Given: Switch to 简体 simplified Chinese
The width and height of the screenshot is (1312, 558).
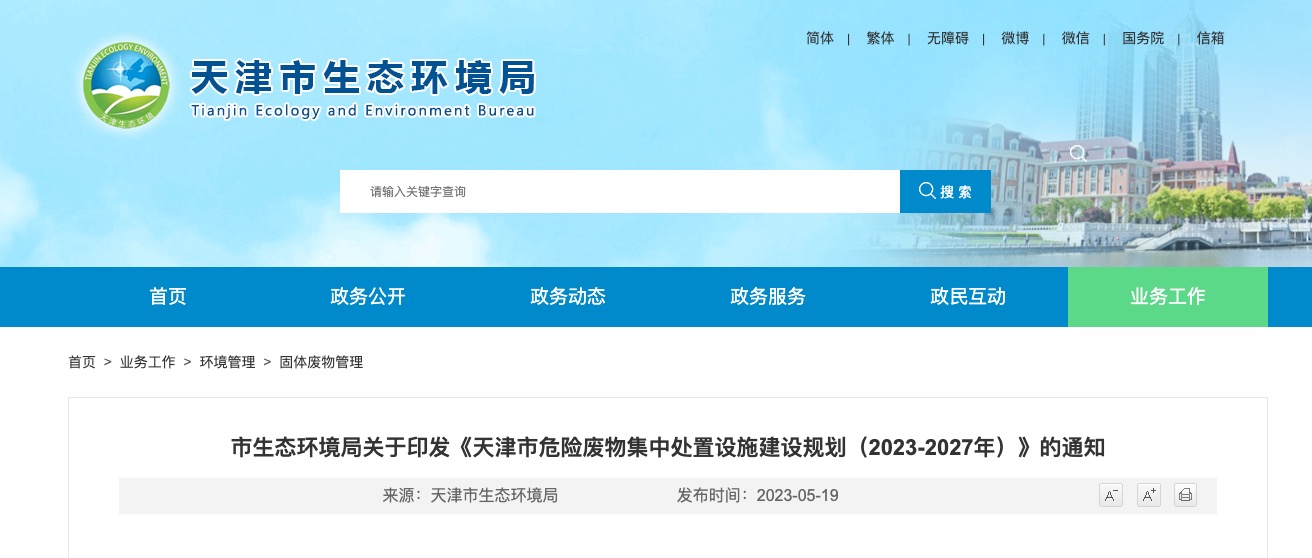Looking at the screenshot, I should pyautogui.click(x=820, y=38).
